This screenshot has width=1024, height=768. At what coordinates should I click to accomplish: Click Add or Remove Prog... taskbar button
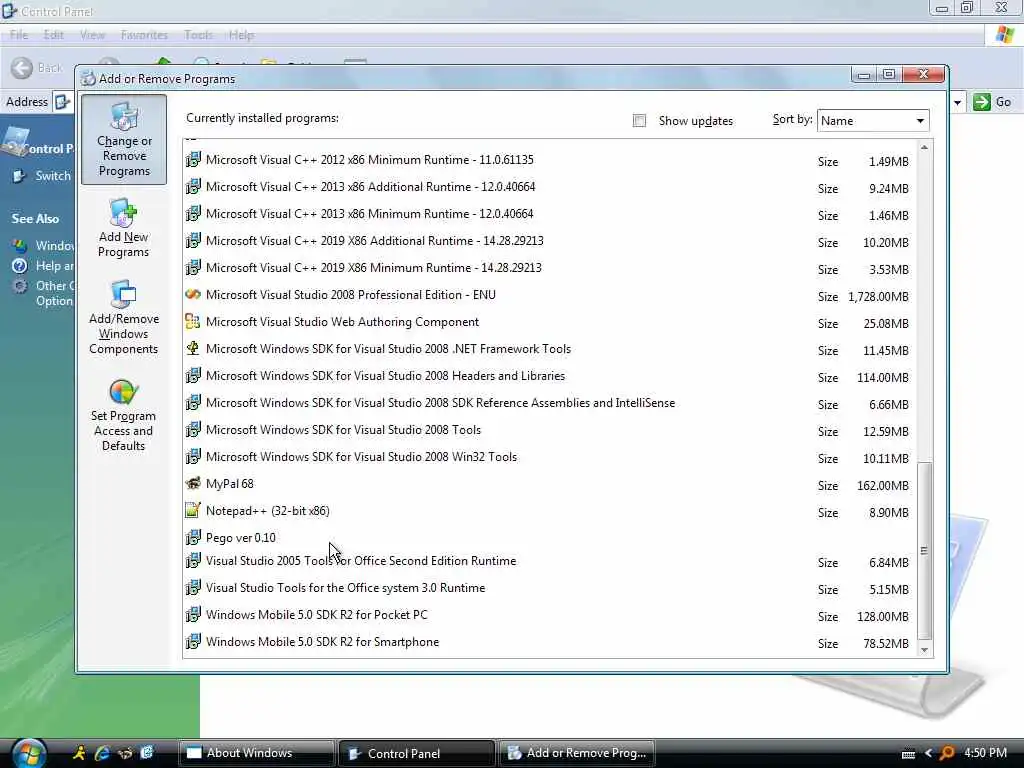click(x=577, y=753)
